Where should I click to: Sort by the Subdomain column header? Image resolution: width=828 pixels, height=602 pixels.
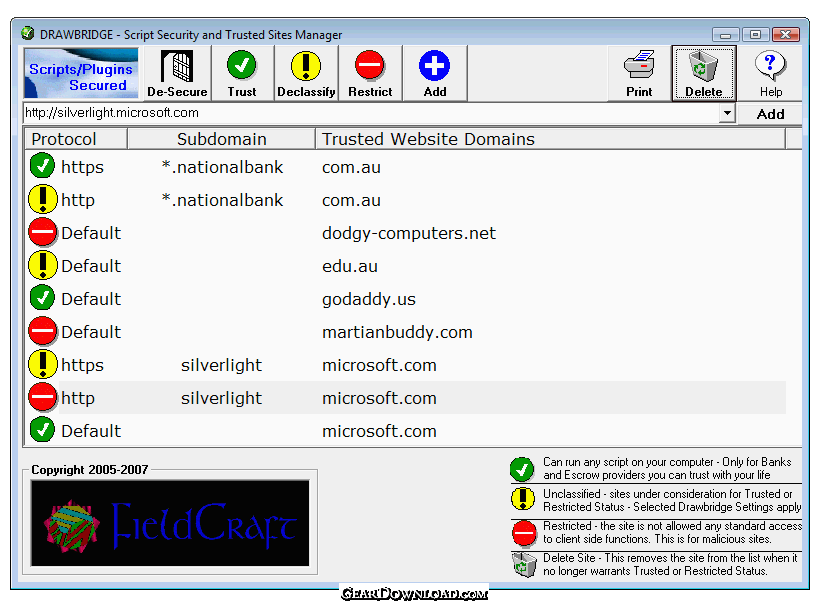point(221,139)
